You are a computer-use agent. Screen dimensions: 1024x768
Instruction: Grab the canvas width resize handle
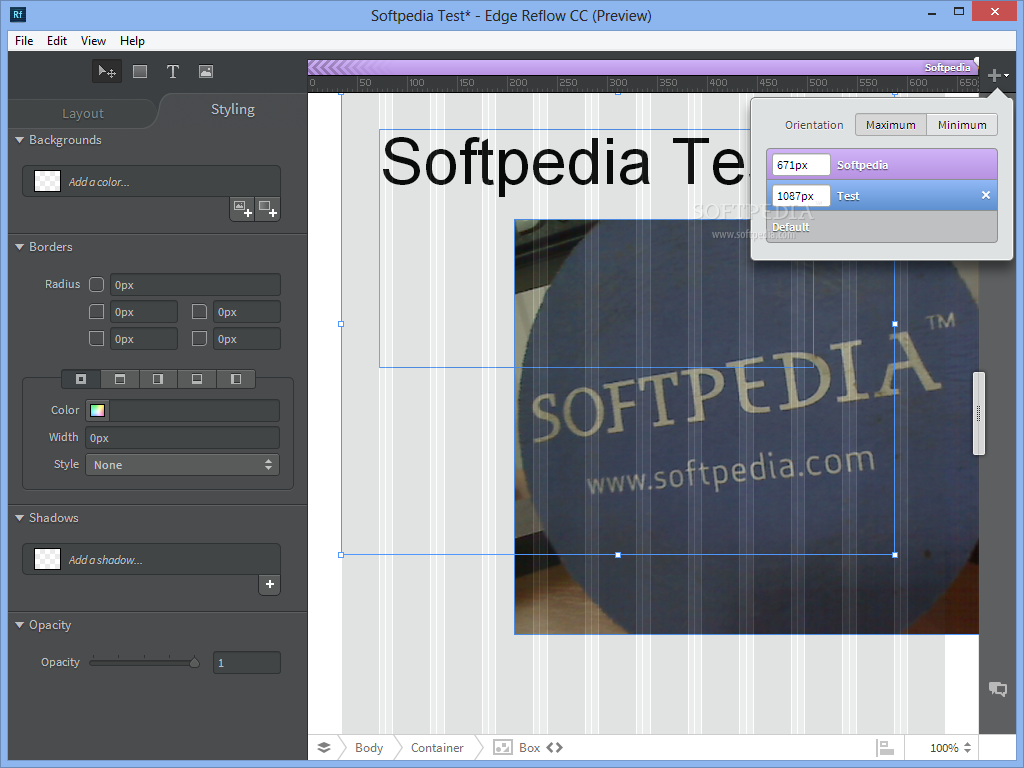point(978,413)
